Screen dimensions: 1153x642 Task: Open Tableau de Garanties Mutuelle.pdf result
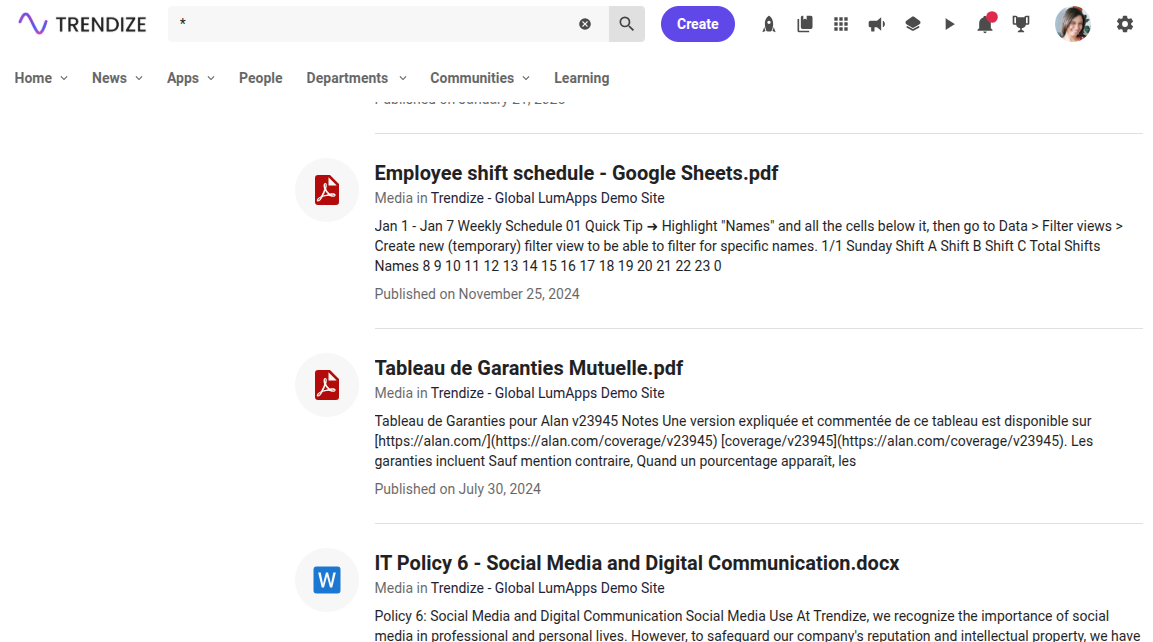tap(529, 368)
